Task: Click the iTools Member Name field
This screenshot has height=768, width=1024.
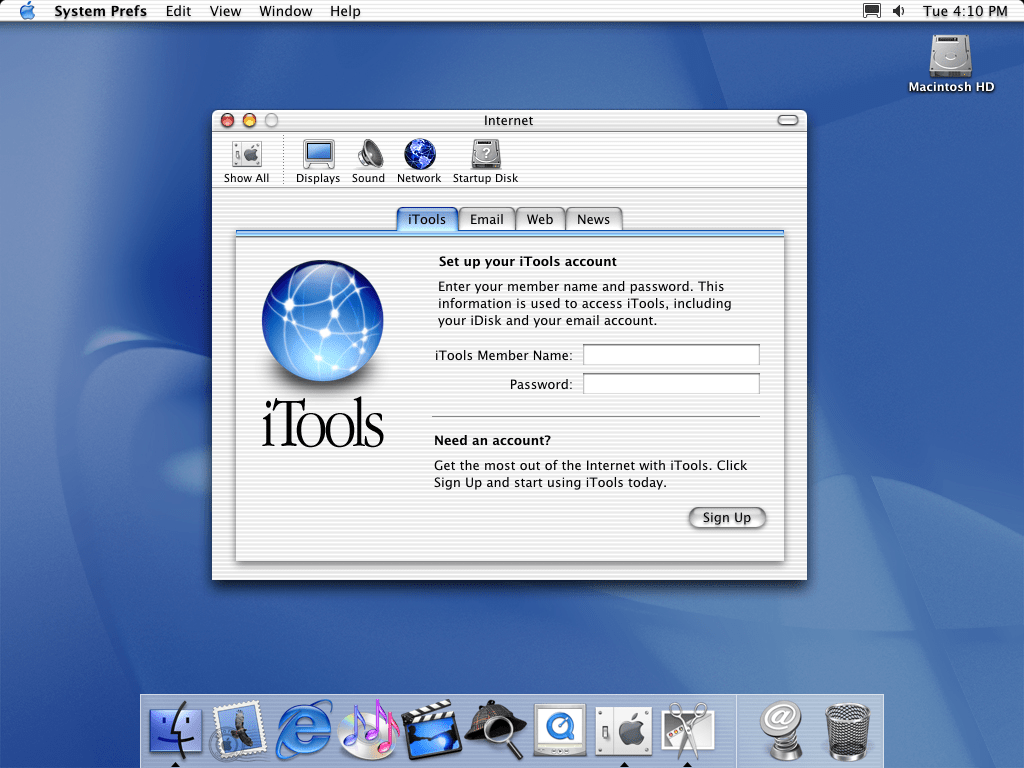Action: 671,355
